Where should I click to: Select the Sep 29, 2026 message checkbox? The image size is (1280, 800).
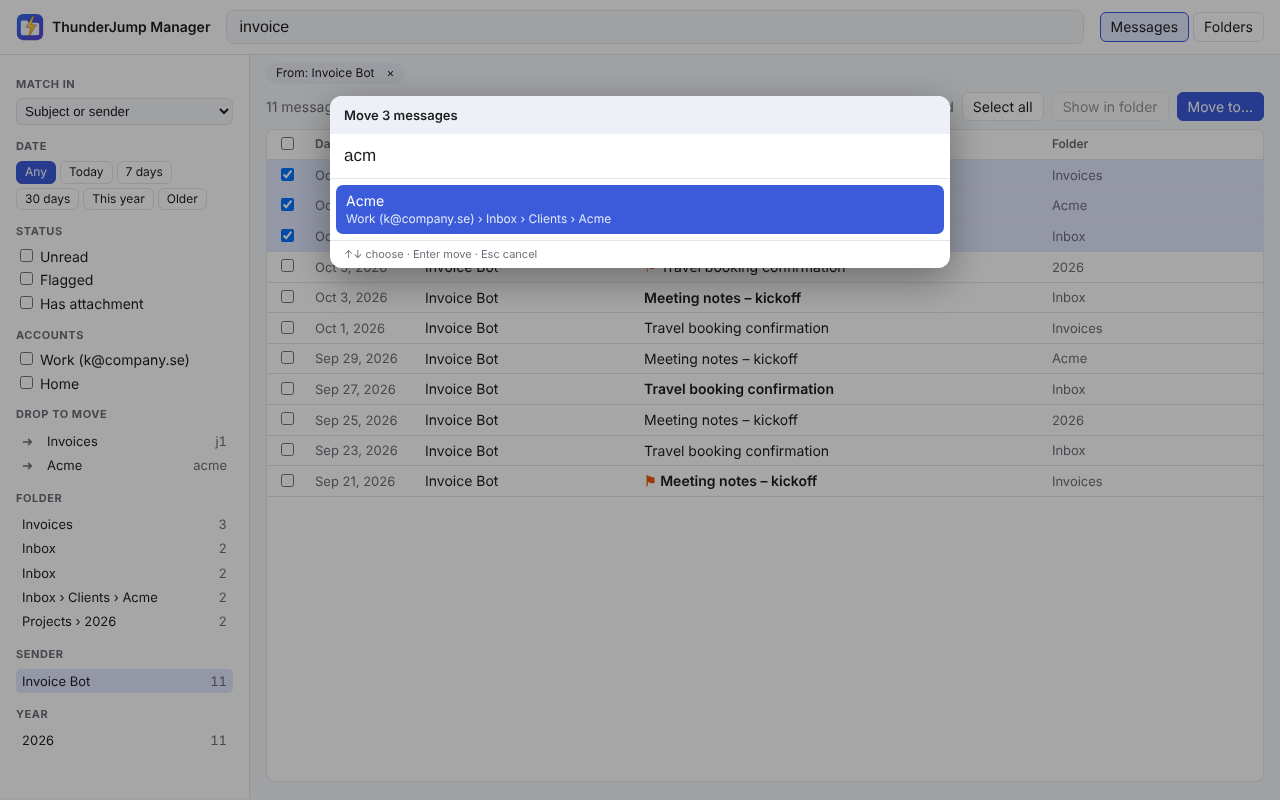point(288,358)
